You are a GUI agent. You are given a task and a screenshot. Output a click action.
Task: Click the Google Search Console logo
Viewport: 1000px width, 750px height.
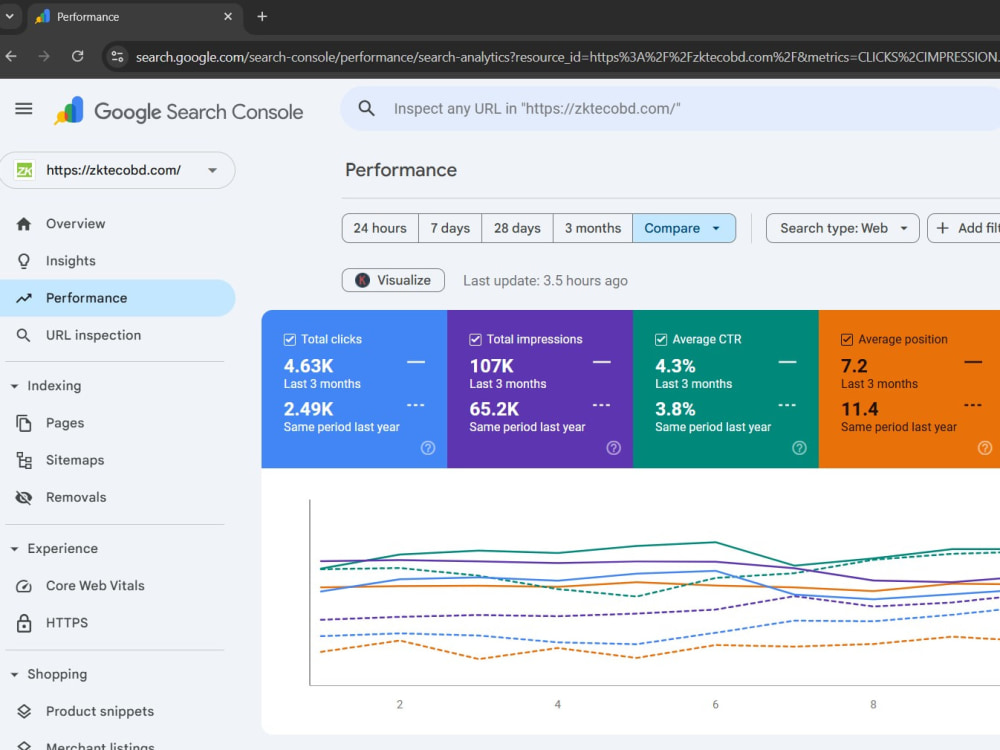coord(179,111)
